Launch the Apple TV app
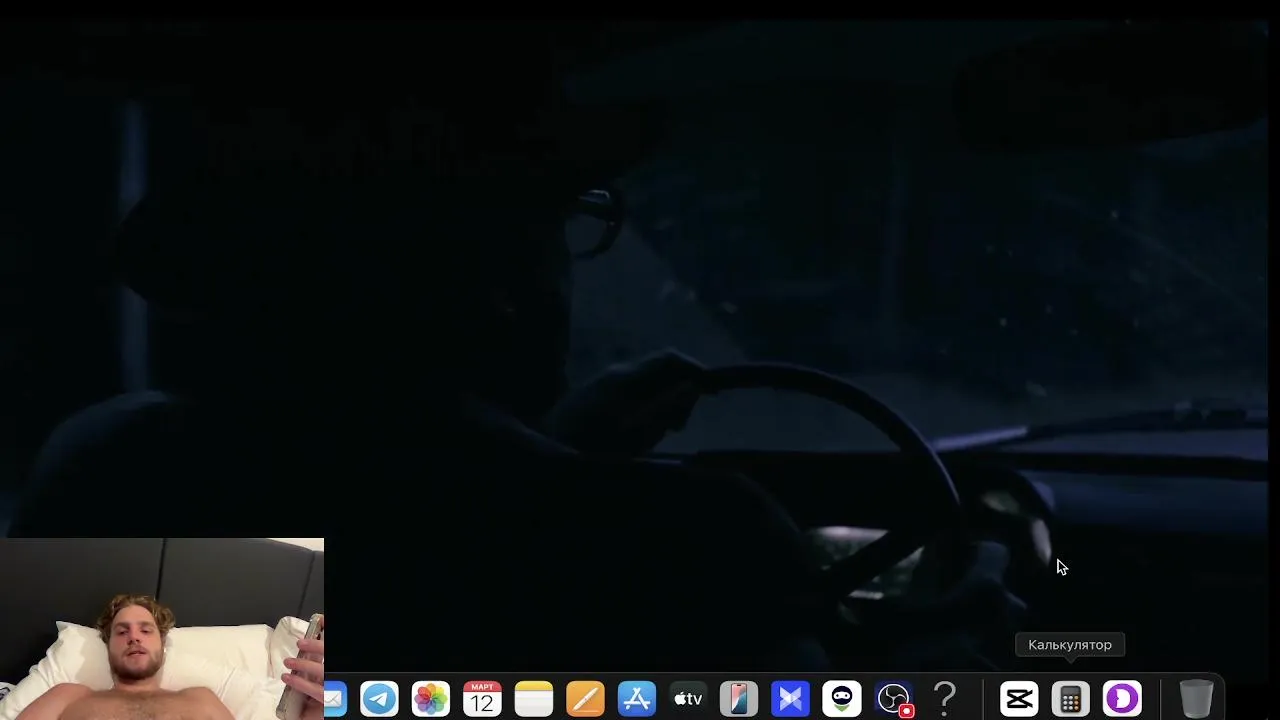This screenshot has height=720, width=1280. pyautogui.click(x=688, y=698)
